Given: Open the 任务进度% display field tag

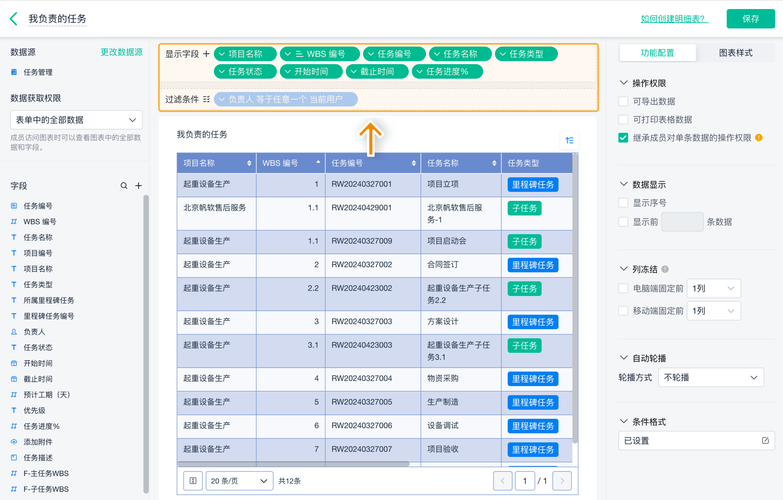Looking at the screenshot, I should pyautogui.click(x=447, y=71).
